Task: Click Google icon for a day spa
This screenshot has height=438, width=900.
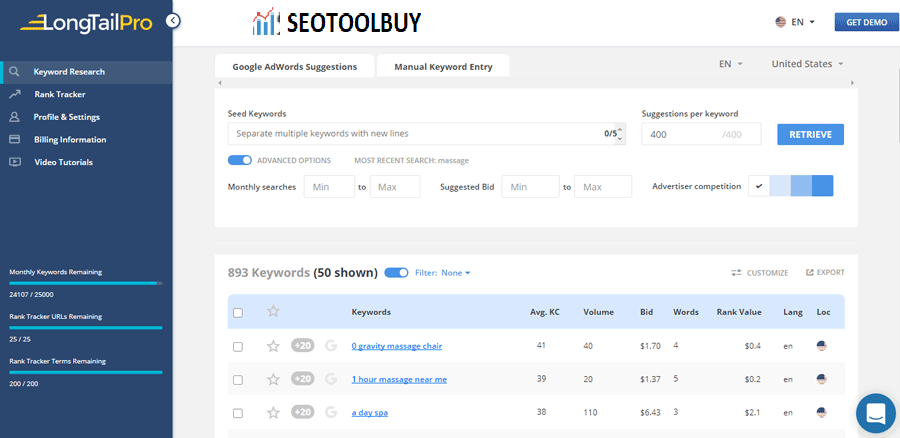Action: coord(331,412)
